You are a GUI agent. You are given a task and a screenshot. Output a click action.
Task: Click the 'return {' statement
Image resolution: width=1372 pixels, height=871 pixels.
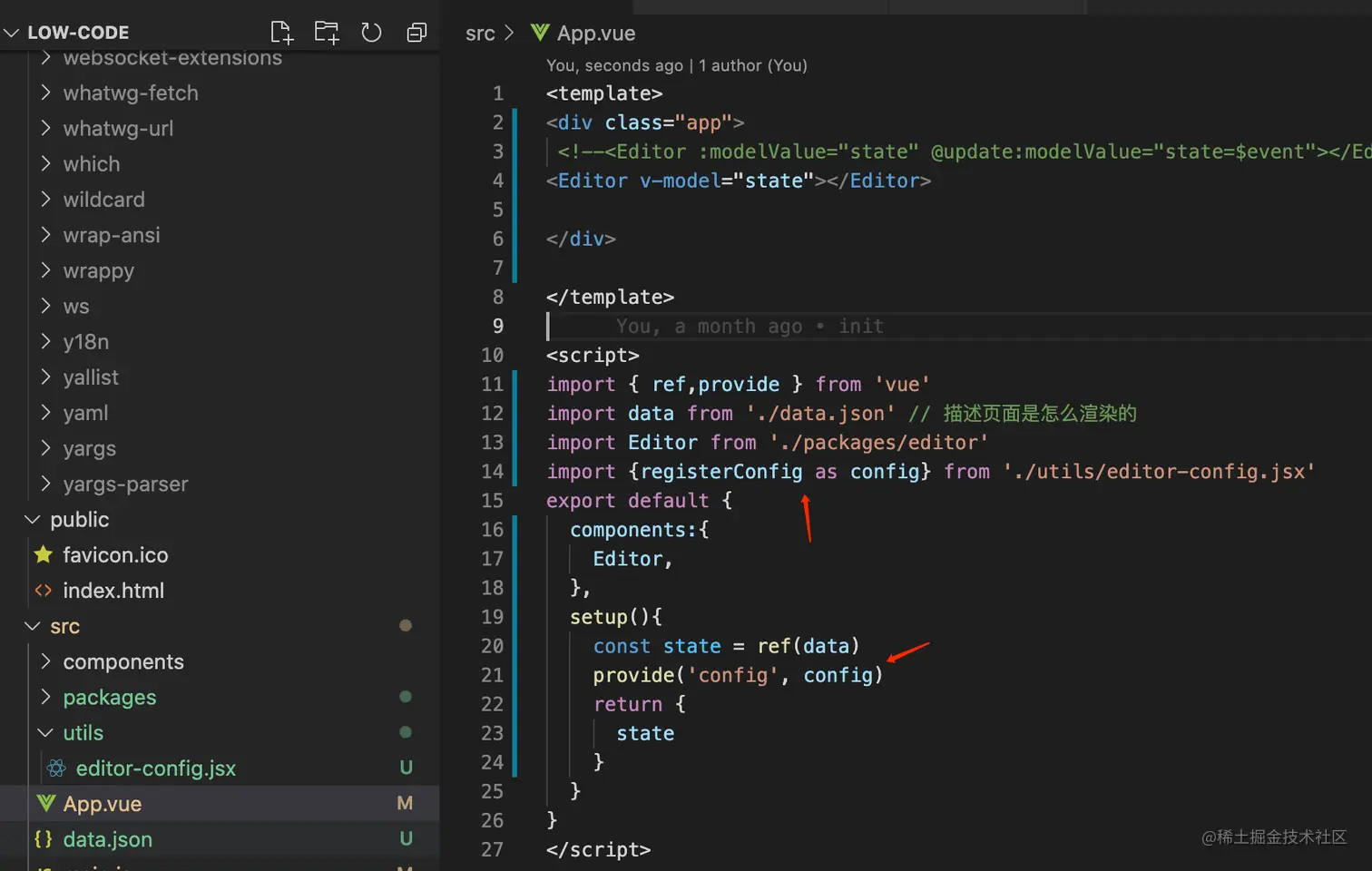(640, 704)
